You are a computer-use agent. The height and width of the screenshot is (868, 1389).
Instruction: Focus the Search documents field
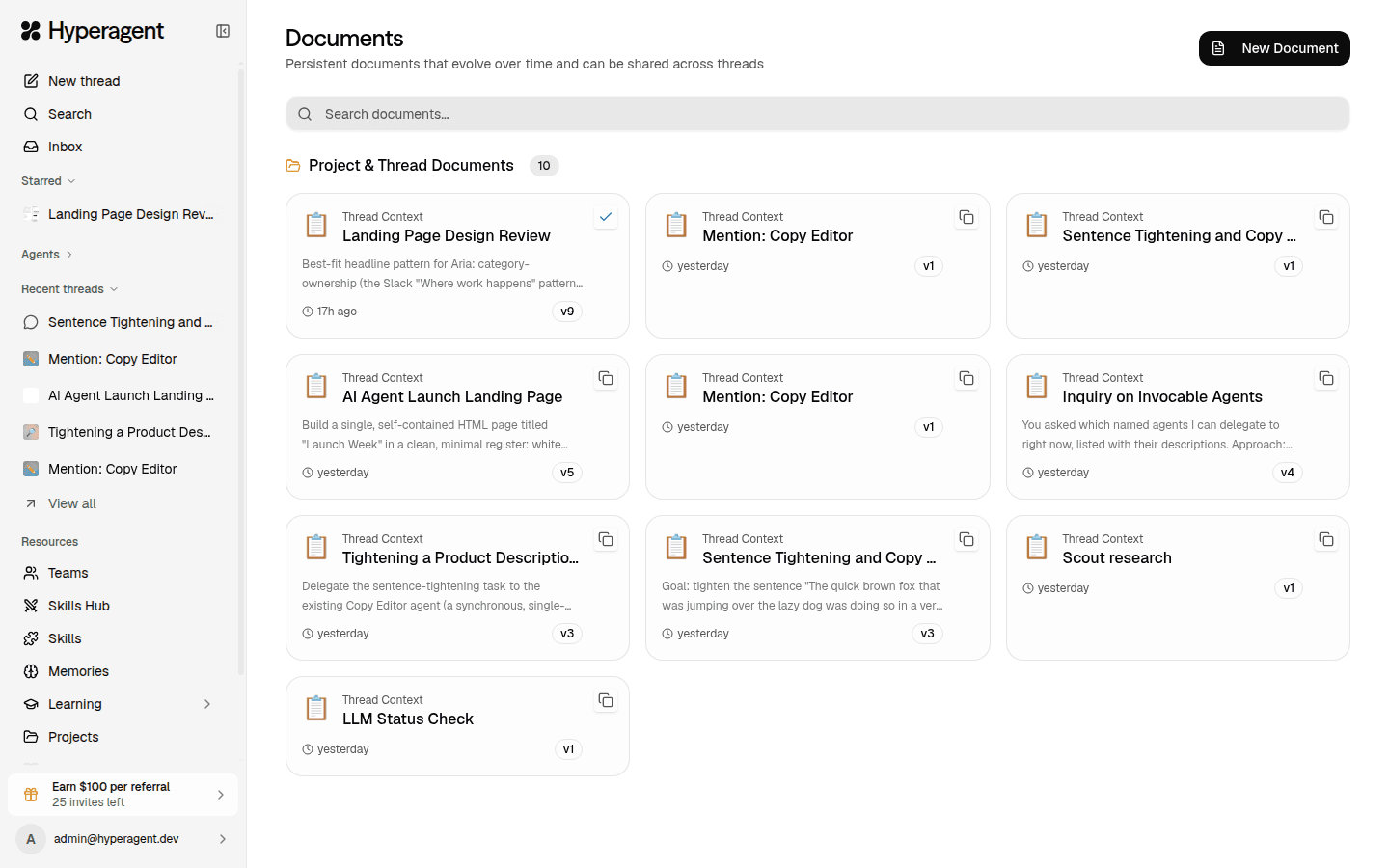click(x=817, y=114)
